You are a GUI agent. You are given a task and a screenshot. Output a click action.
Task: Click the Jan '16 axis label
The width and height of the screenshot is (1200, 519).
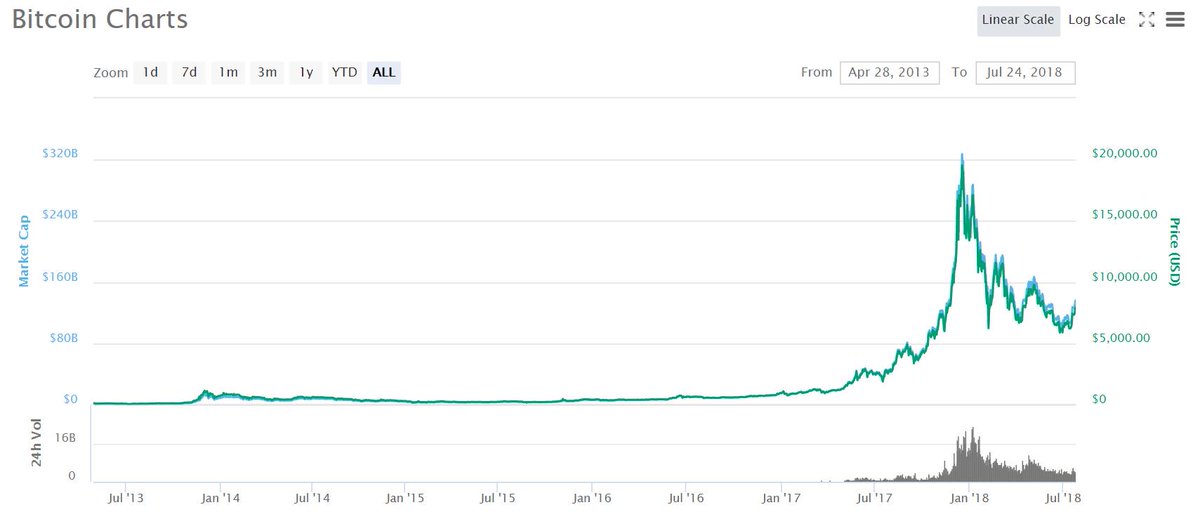coord(593,497)
